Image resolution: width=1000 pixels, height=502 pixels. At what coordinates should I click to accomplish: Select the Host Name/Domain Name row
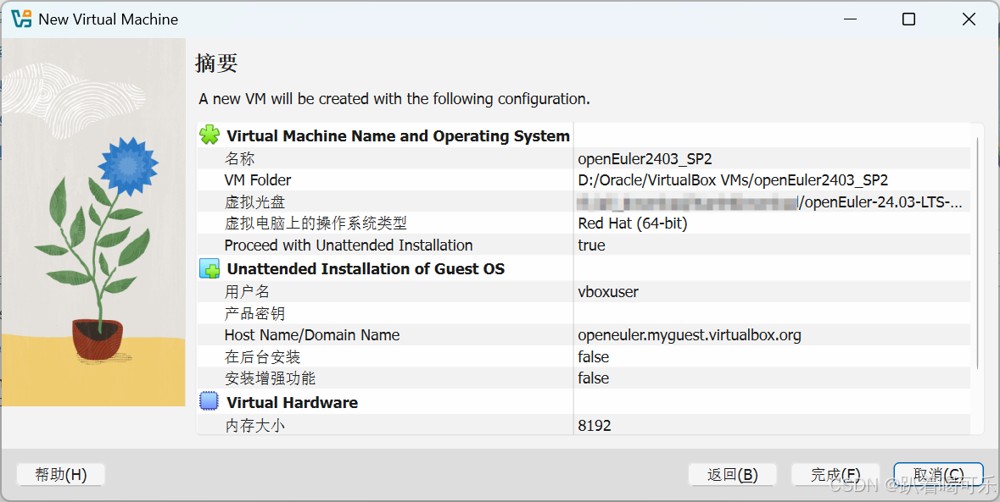click(x=580, y=335)
